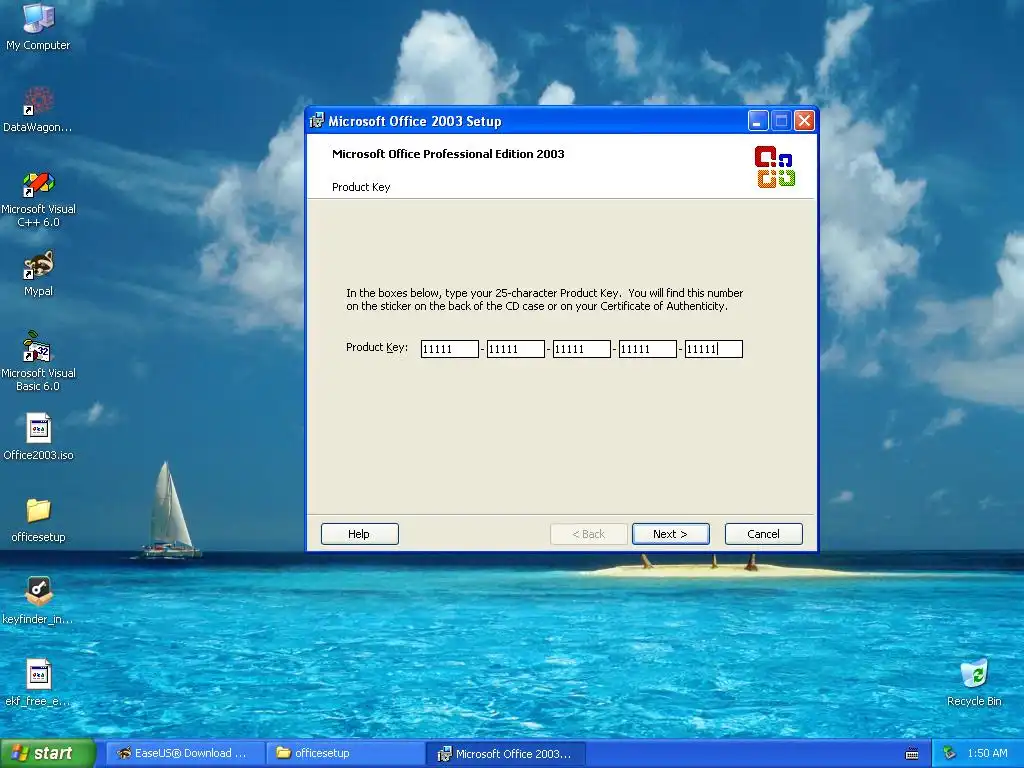Viewport: 1024px width, 768px height.
Task: Open the on-screen keyboard tray icon
Action: tap(912, 754)
